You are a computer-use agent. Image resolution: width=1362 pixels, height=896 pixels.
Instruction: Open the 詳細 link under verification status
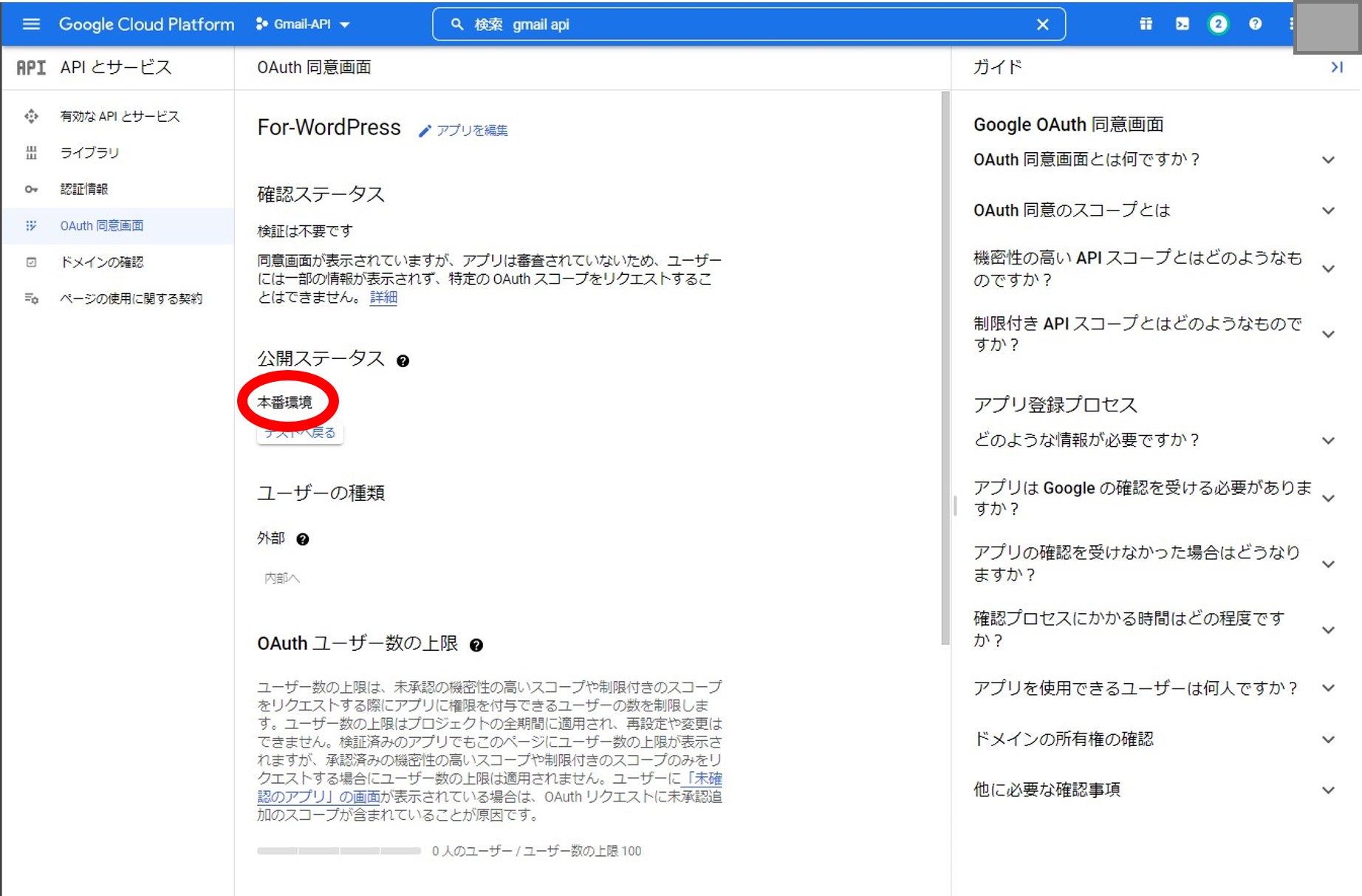coord(383,297)
